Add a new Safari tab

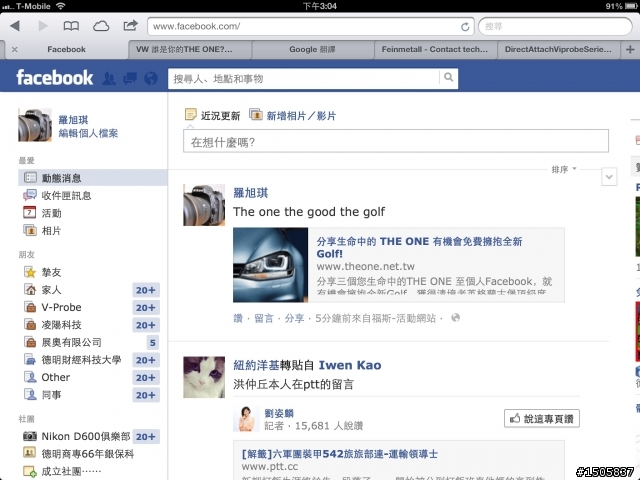(x=630, y=49)
